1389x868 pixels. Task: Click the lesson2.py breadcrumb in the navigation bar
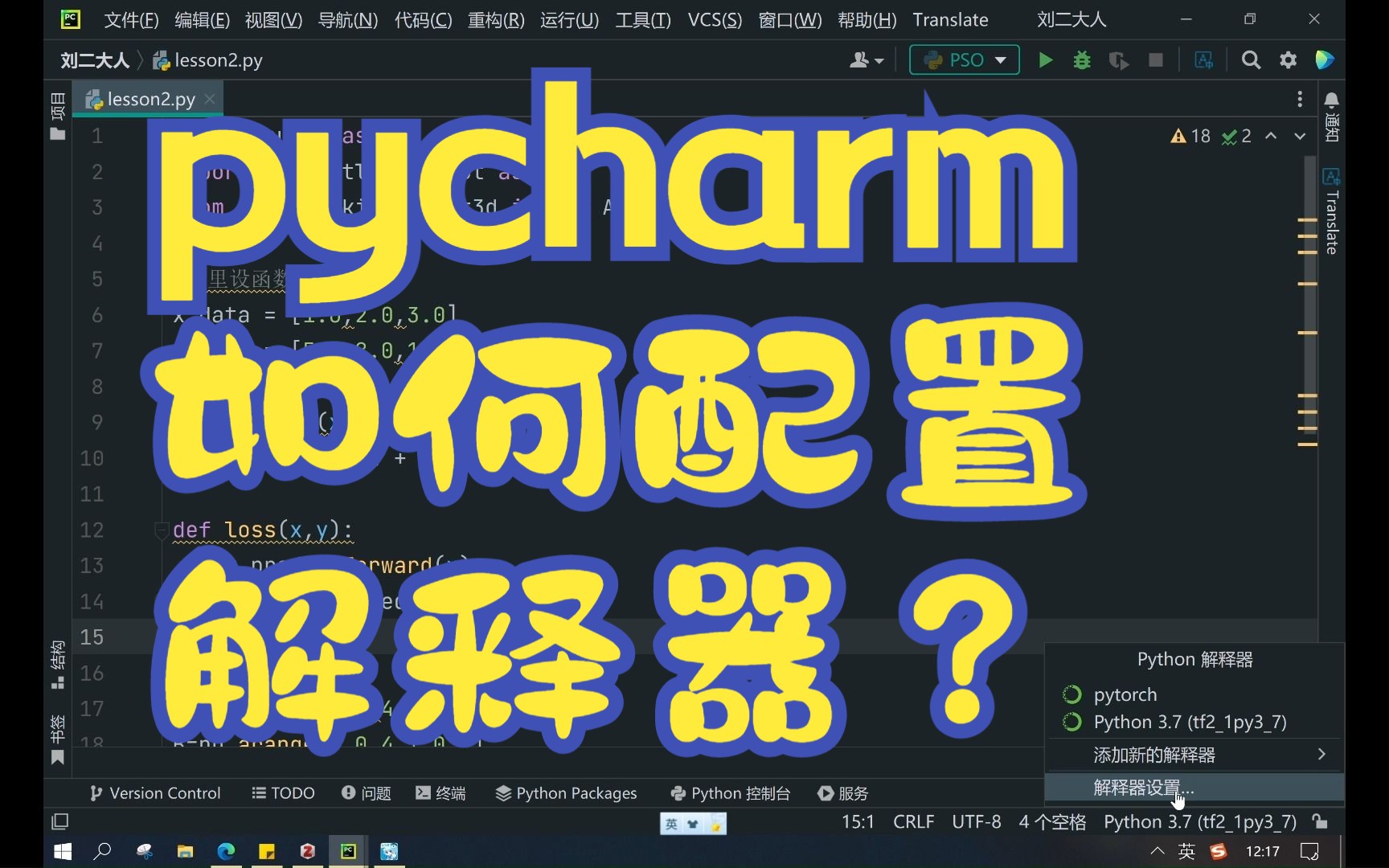[208, 60]
